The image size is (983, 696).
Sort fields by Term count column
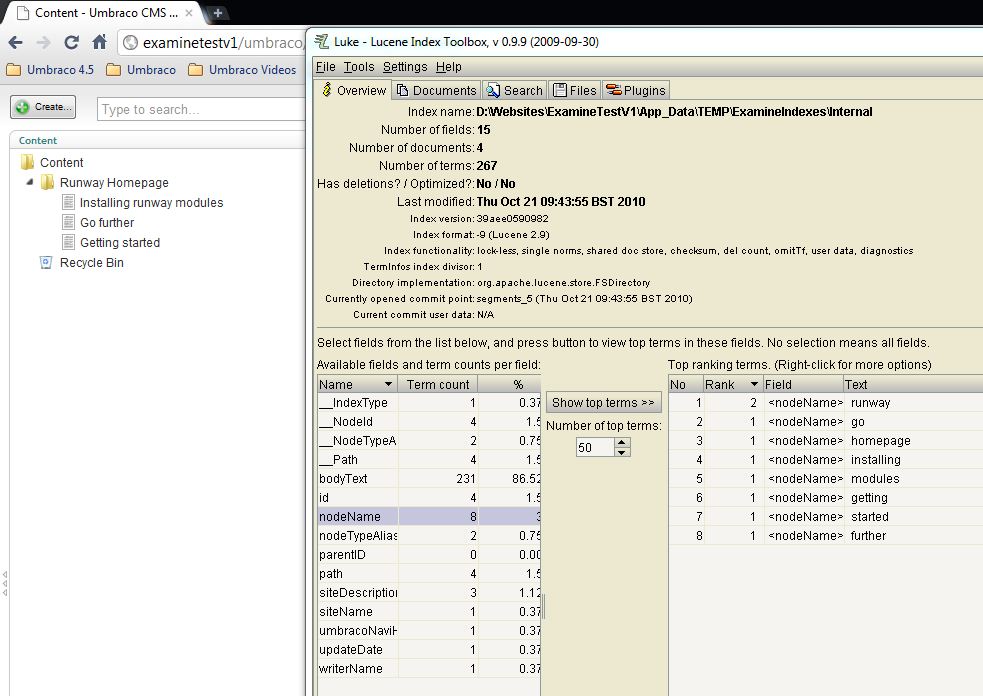point(438,384)
